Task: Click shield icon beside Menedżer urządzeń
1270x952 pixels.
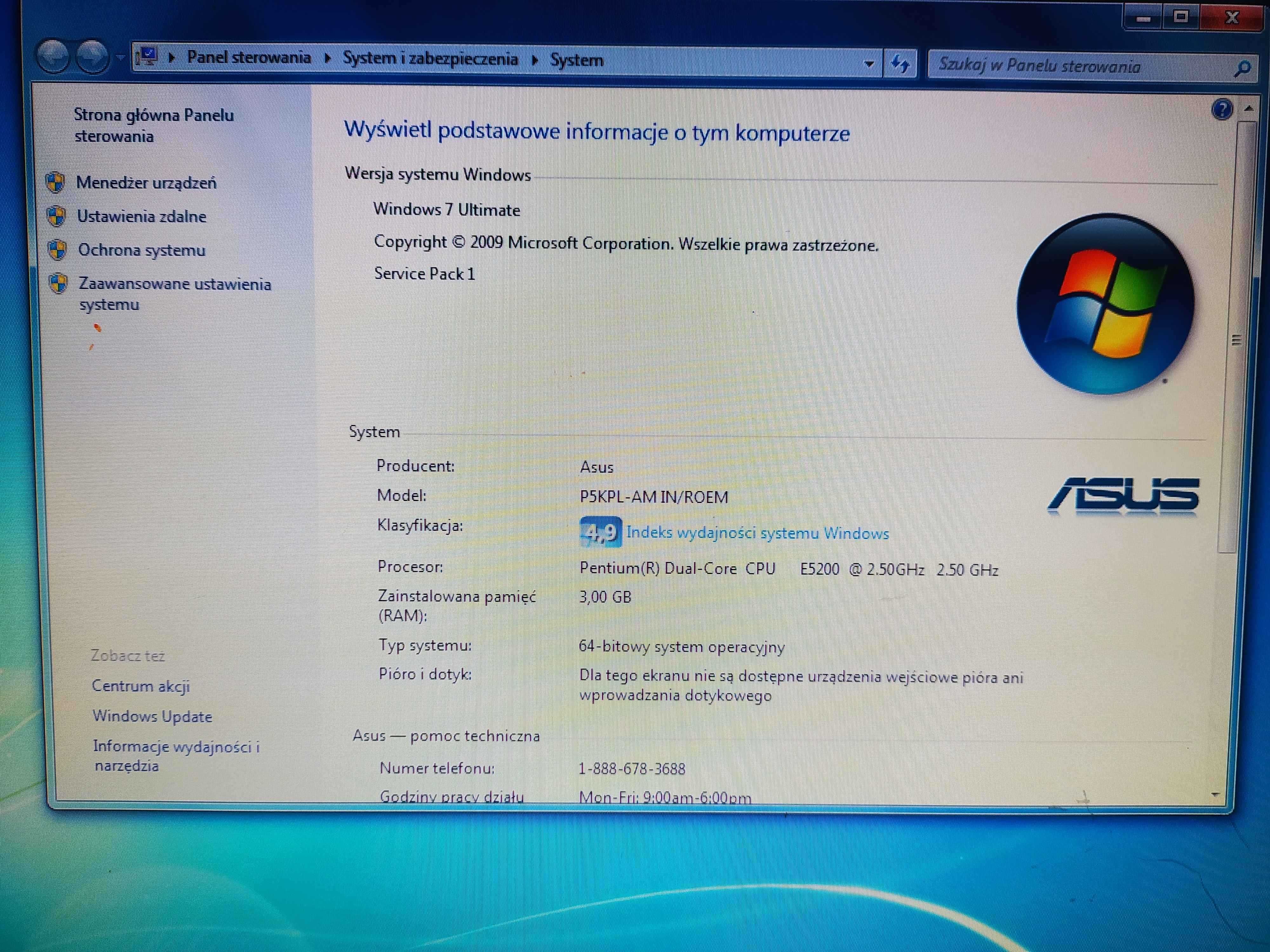Action: click(x=55, y=182)
